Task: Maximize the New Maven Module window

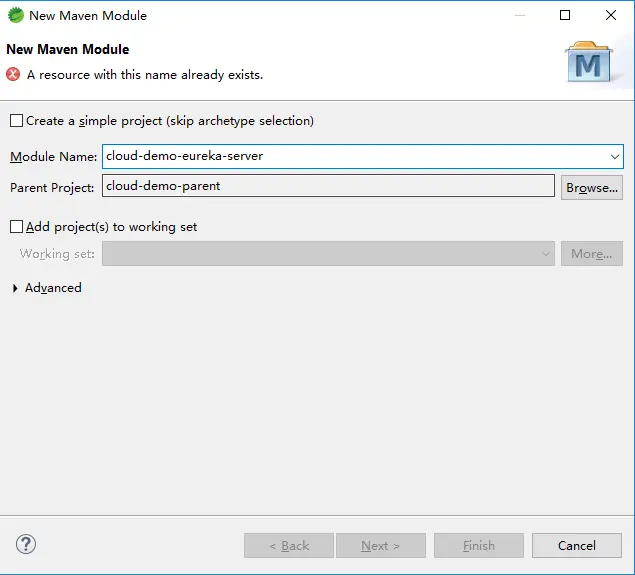Action: tap(565, 15)
